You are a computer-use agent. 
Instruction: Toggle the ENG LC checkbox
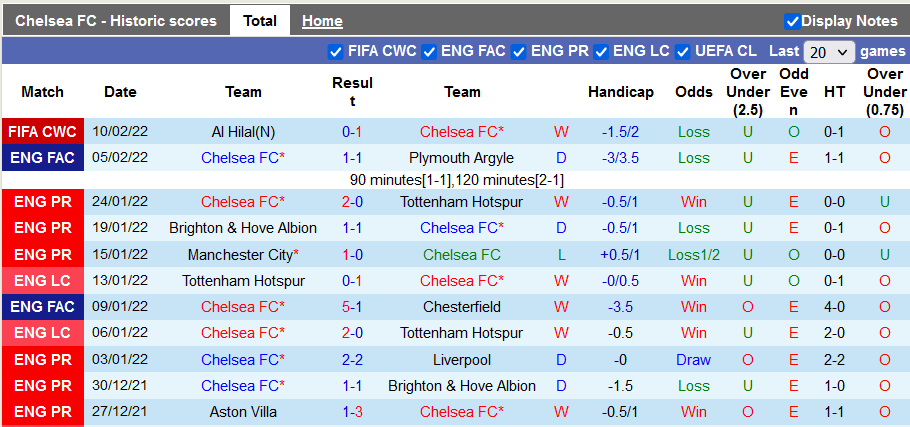(x=601, y=51)
